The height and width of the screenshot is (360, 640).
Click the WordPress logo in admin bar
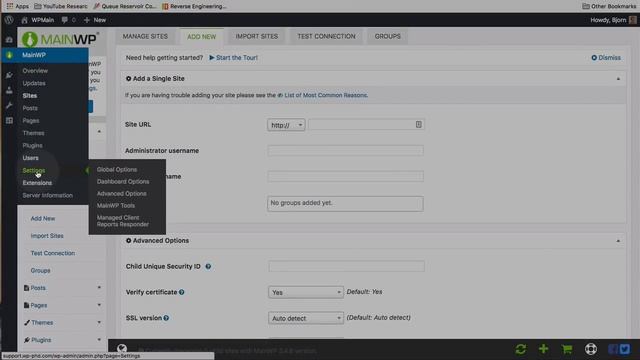9,20
